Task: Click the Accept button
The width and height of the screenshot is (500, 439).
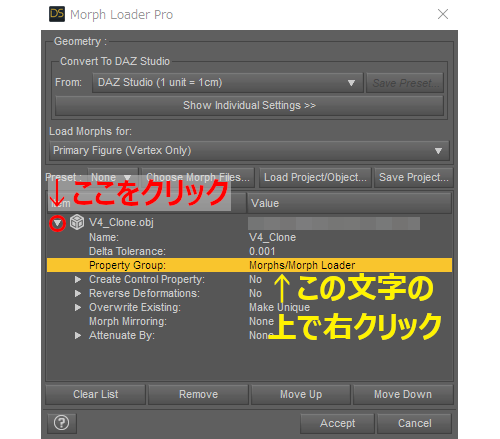Action: coord(337,423)
